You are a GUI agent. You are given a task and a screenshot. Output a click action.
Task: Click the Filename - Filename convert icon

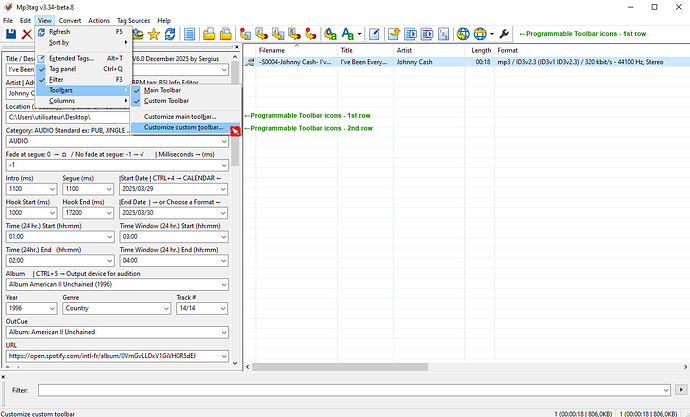(x=278, y=34)
